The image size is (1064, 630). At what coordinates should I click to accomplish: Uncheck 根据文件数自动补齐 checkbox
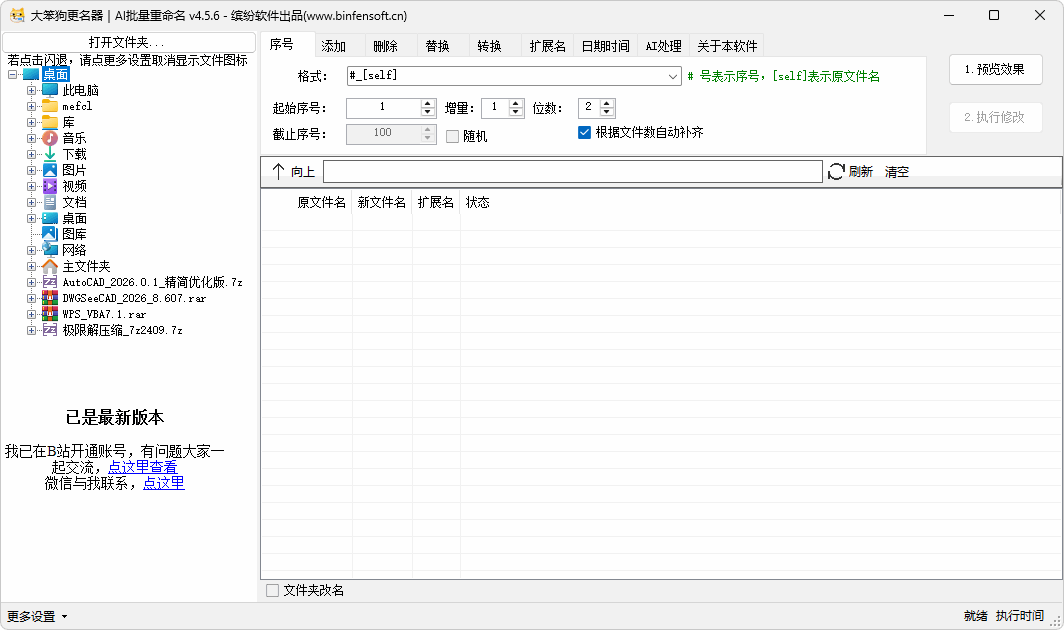[584, 132]
